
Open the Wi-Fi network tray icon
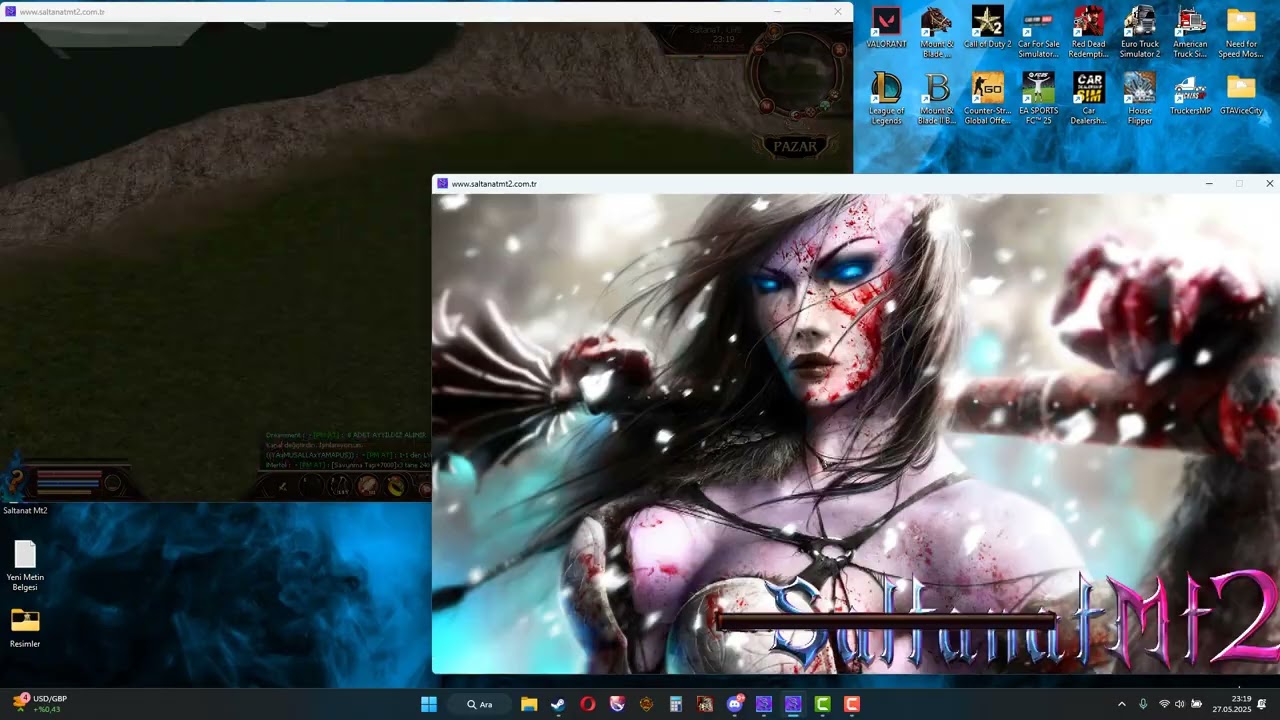tap(1164, 704)
